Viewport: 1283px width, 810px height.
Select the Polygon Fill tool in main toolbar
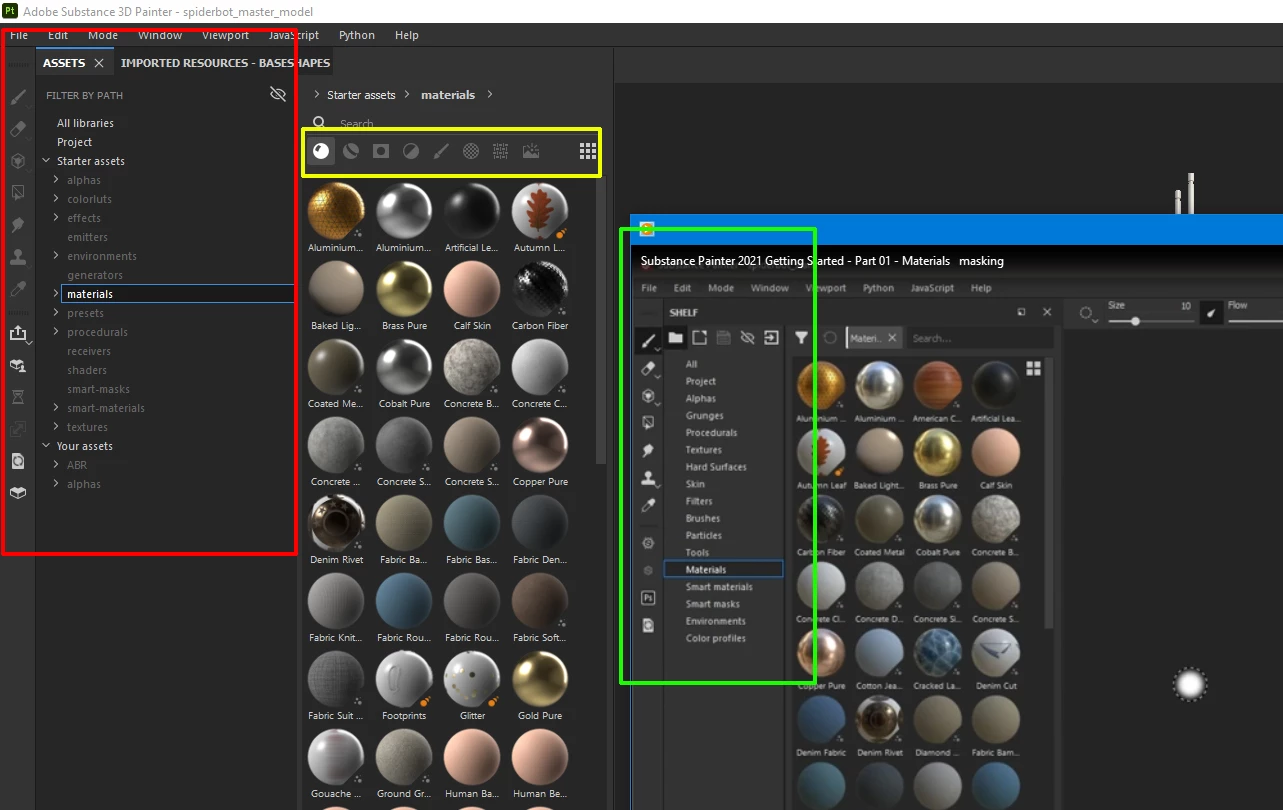click(x=18, y=192)
